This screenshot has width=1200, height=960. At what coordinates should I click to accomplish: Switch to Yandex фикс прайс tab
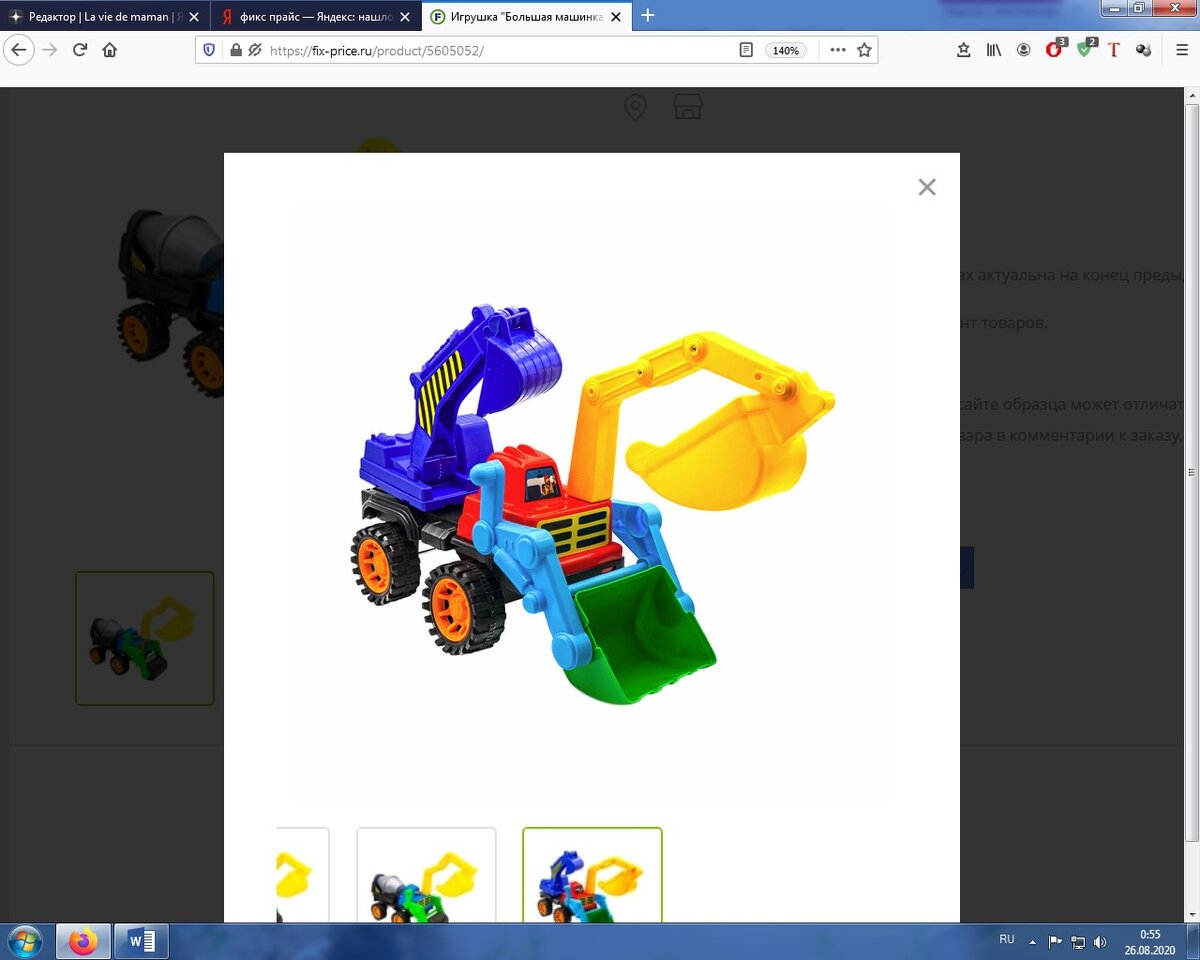coord(306,17)
